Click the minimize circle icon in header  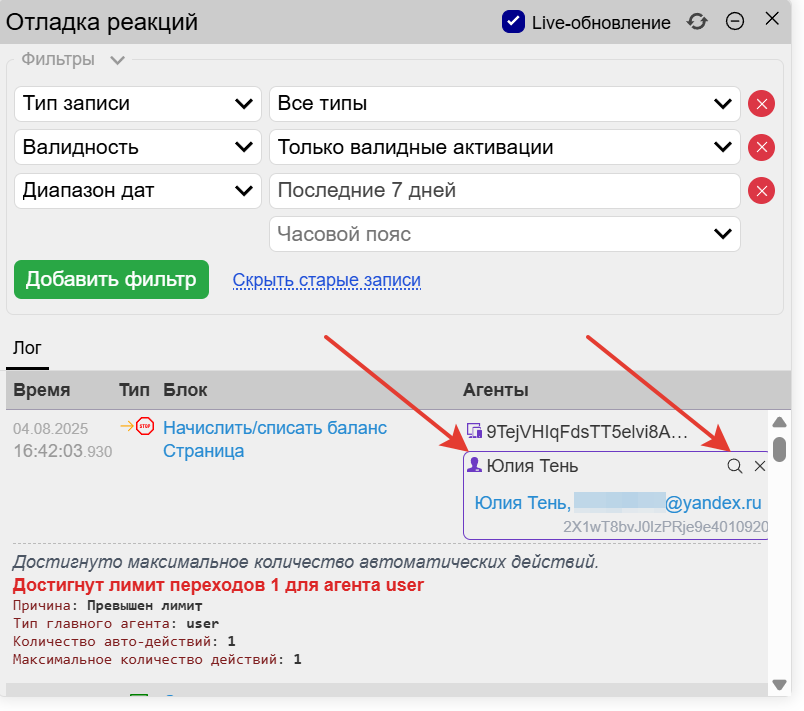735,21
